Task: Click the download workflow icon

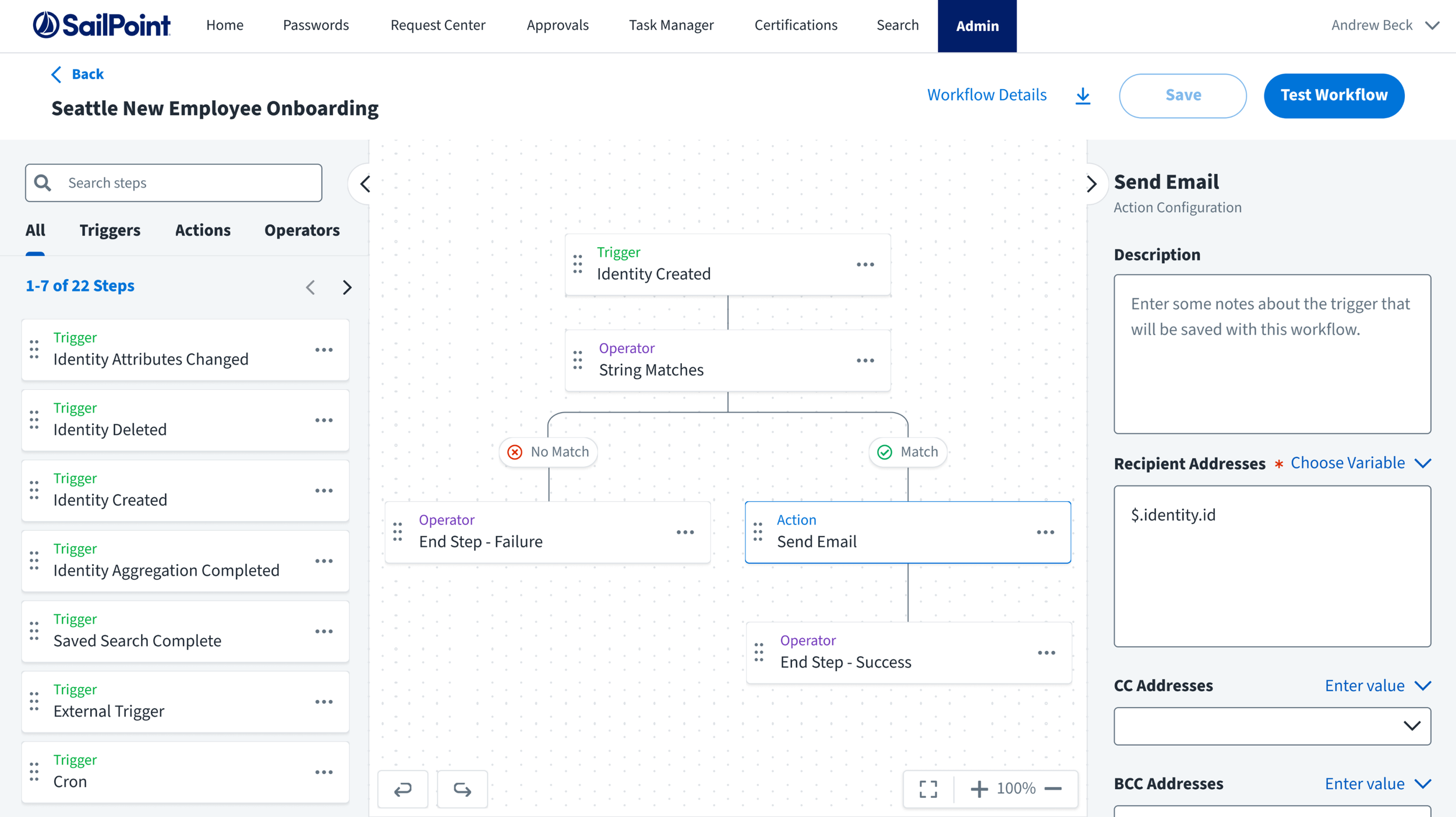Action: pyautogui.click(x=1083, y=96)
